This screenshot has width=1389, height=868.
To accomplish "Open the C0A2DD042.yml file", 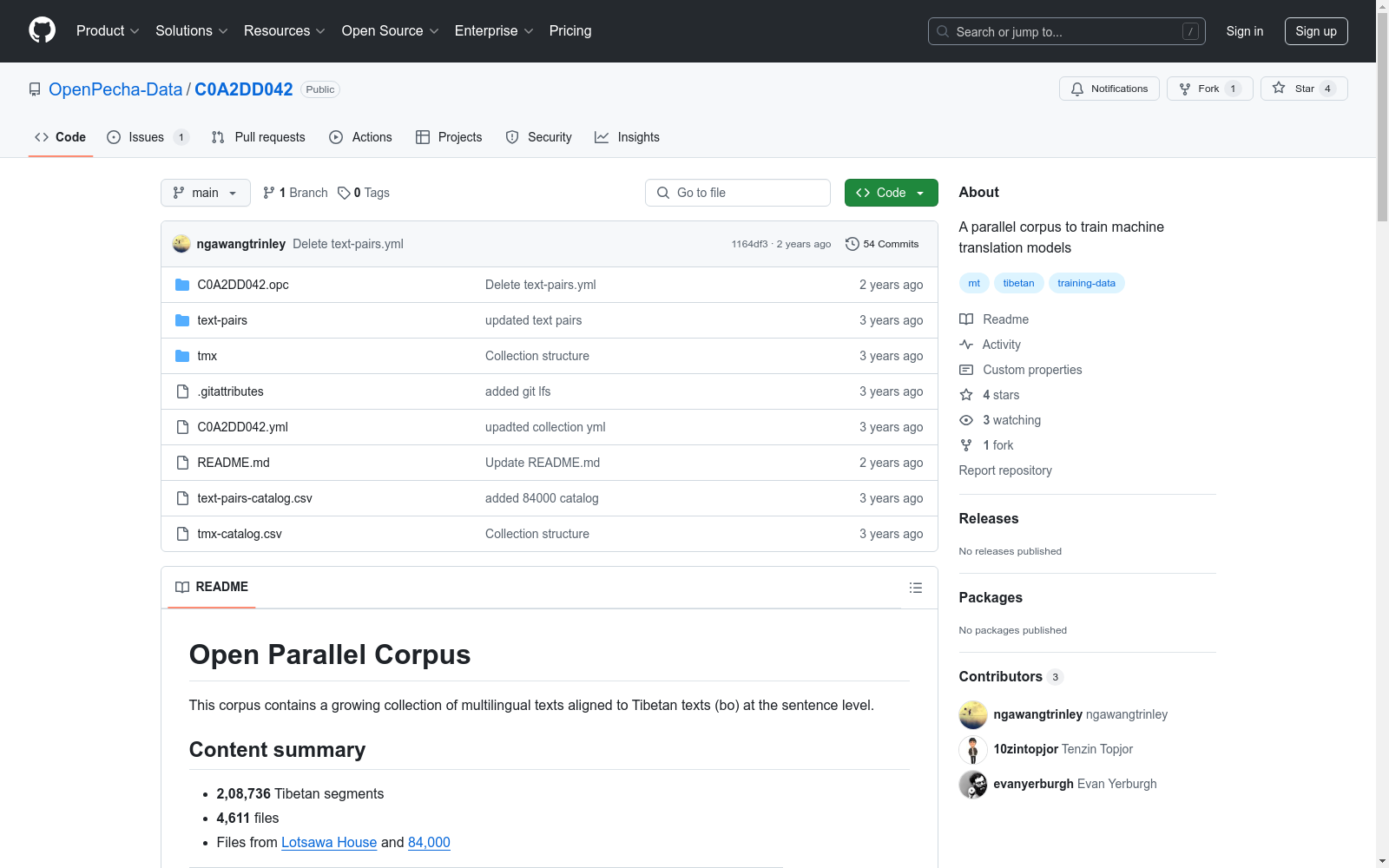I will pos(243,427).
